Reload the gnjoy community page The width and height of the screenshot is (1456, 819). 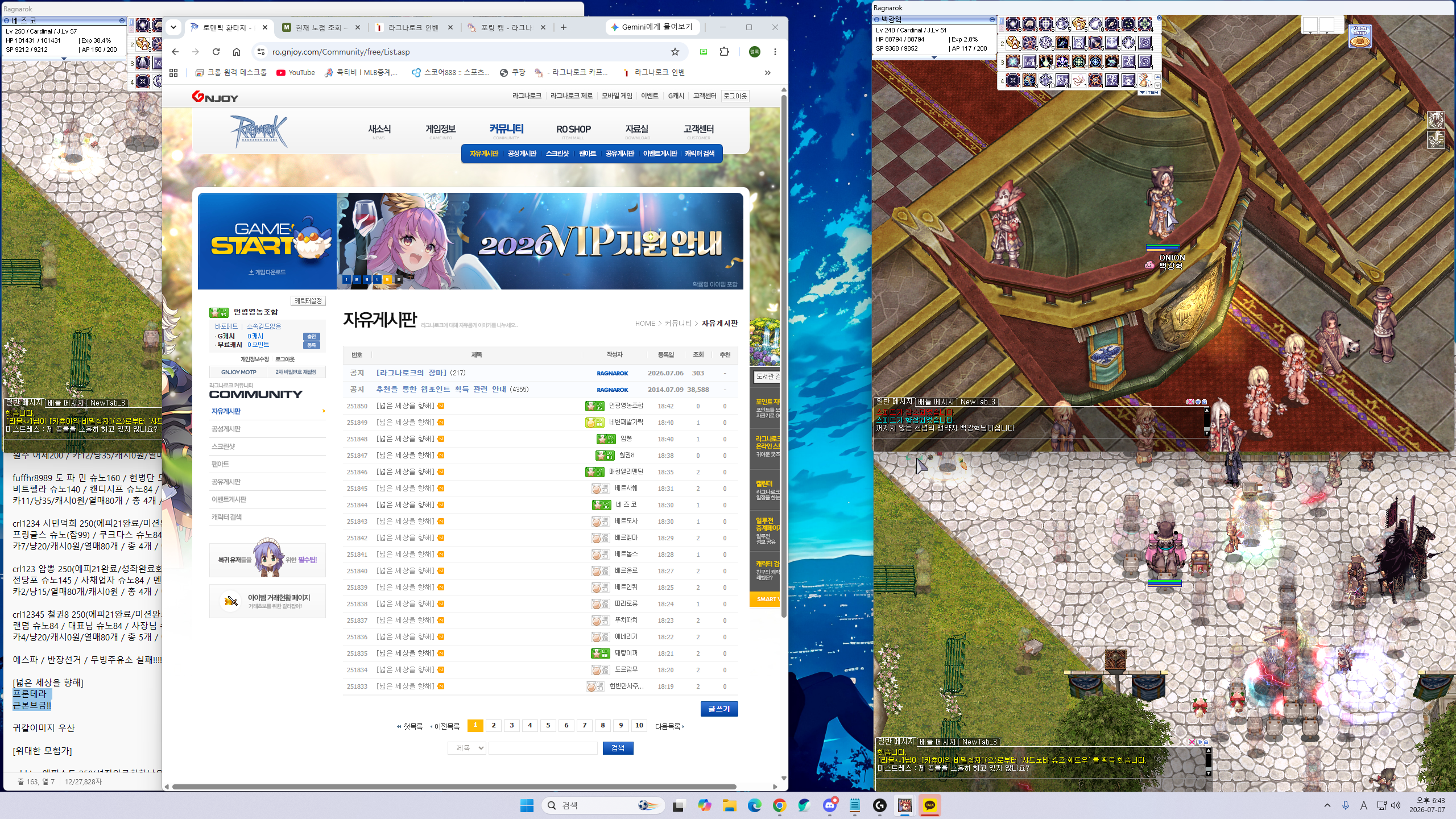[216, 52]
